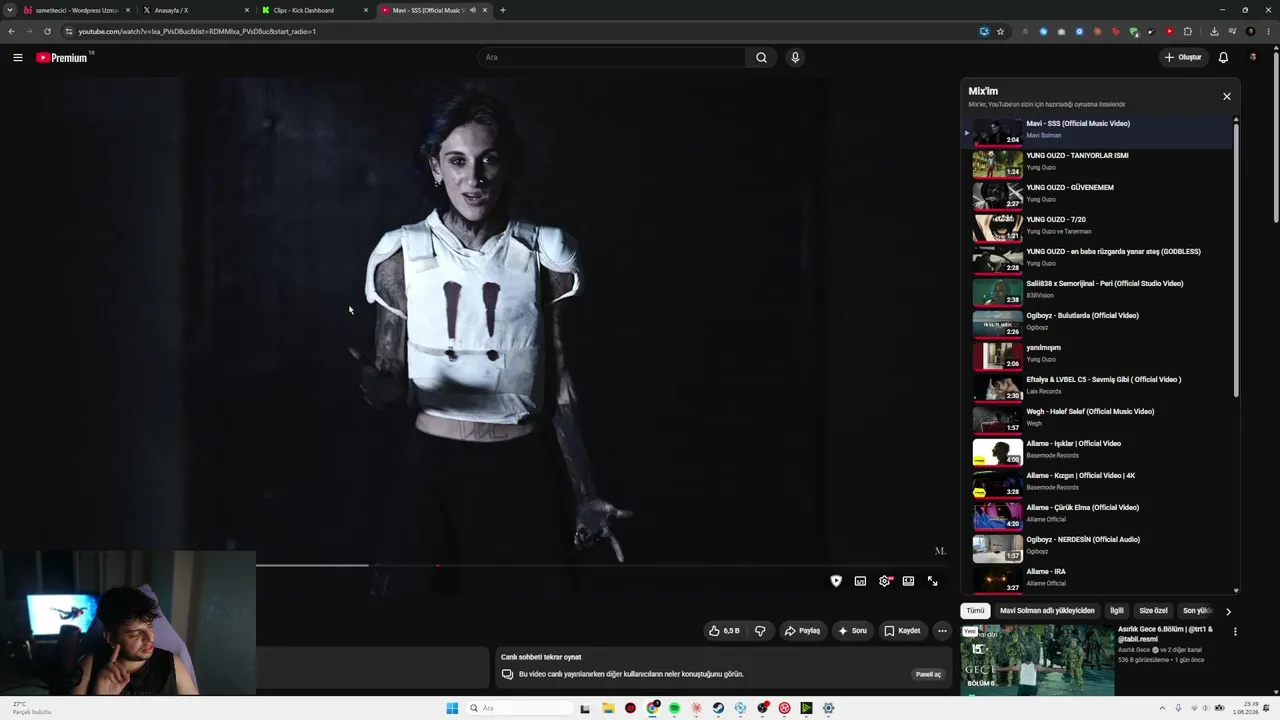Open Chrome extensions puzzle menu
The height and width of the screenshot is (720, 1280).
click(x=1188, y=31)
